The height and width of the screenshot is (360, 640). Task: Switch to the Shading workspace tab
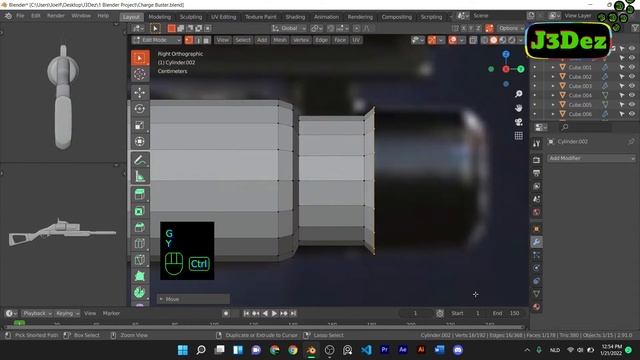[x=295, y=17]
